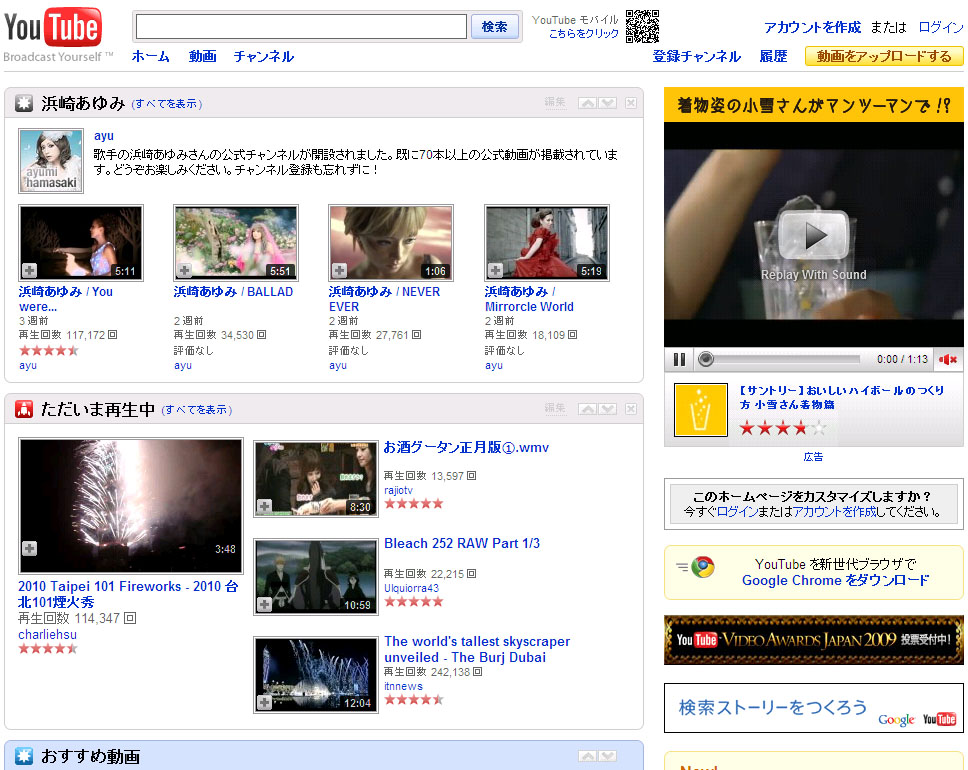Open 検索ストーリーをつくろう banner
Image resolution: width=968 pixels, height=770 pixels.
pyautogui.click(x=814, y=708)
